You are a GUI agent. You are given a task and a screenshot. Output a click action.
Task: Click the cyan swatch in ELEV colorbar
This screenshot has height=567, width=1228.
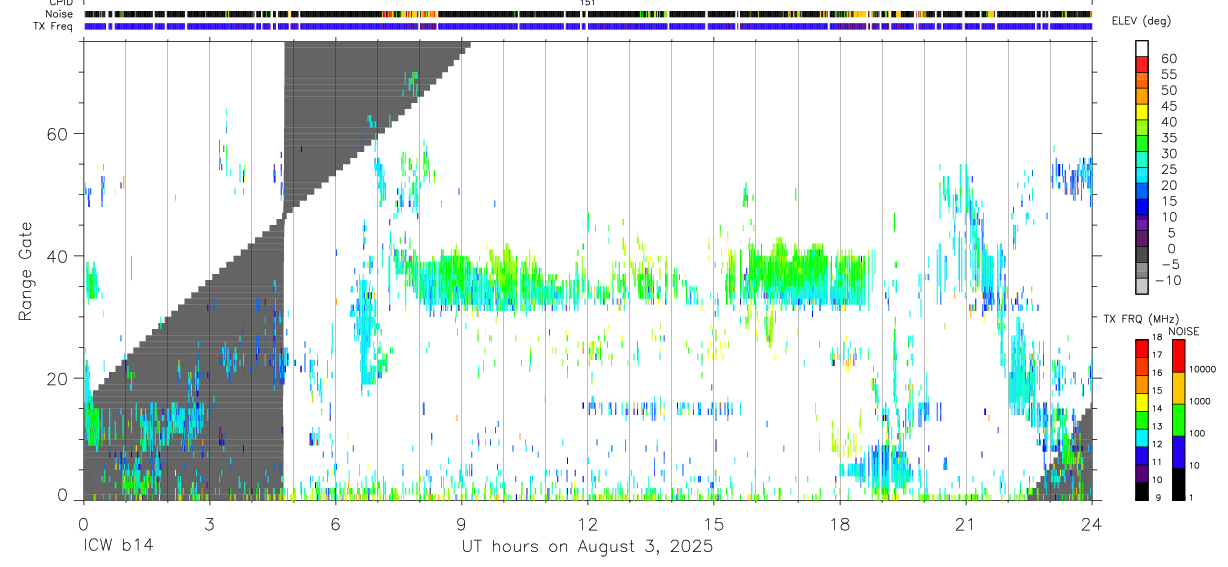coord(1142,176)
